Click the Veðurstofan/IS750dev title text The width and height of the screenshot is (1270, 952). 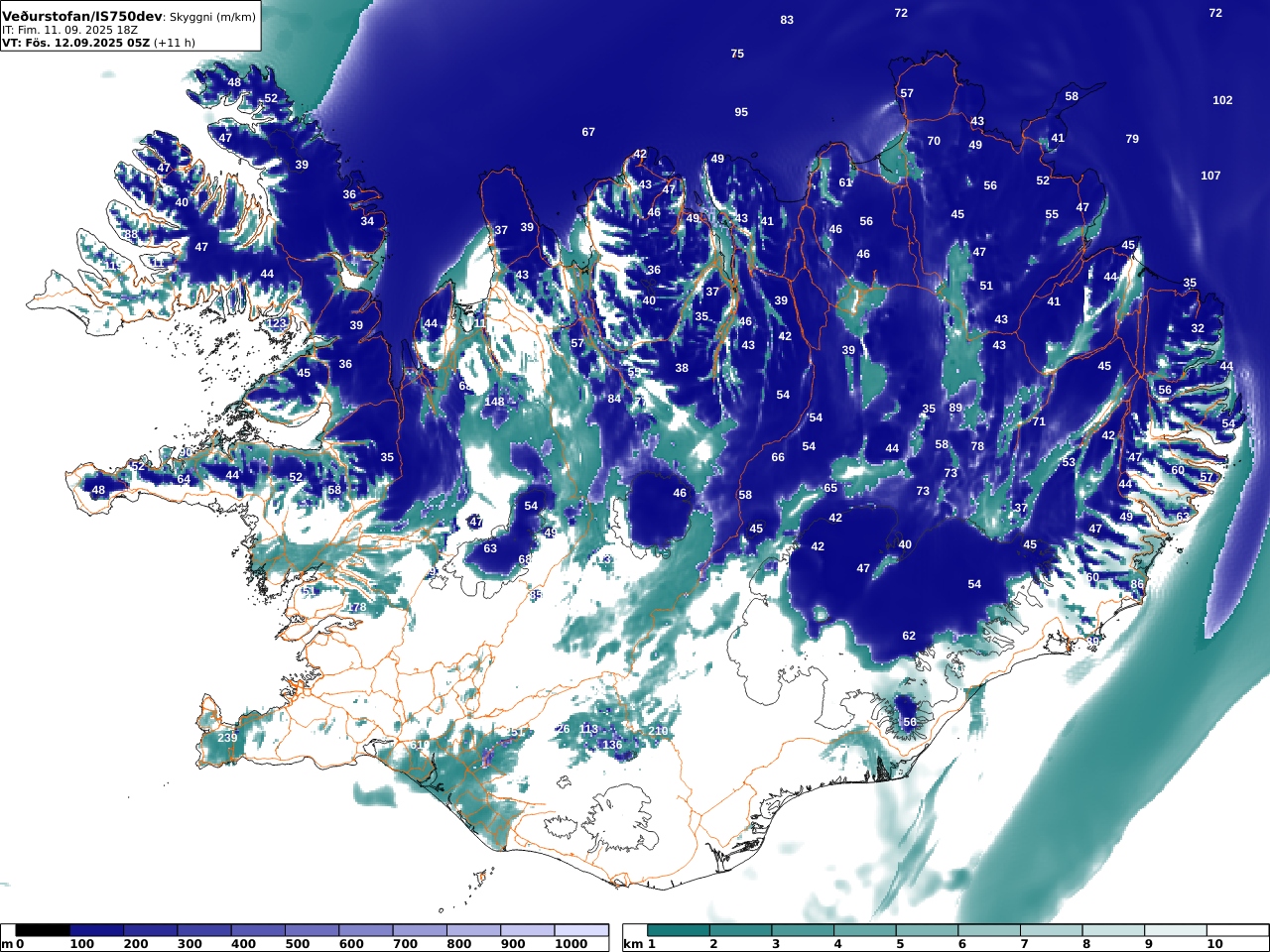[81, 16]
